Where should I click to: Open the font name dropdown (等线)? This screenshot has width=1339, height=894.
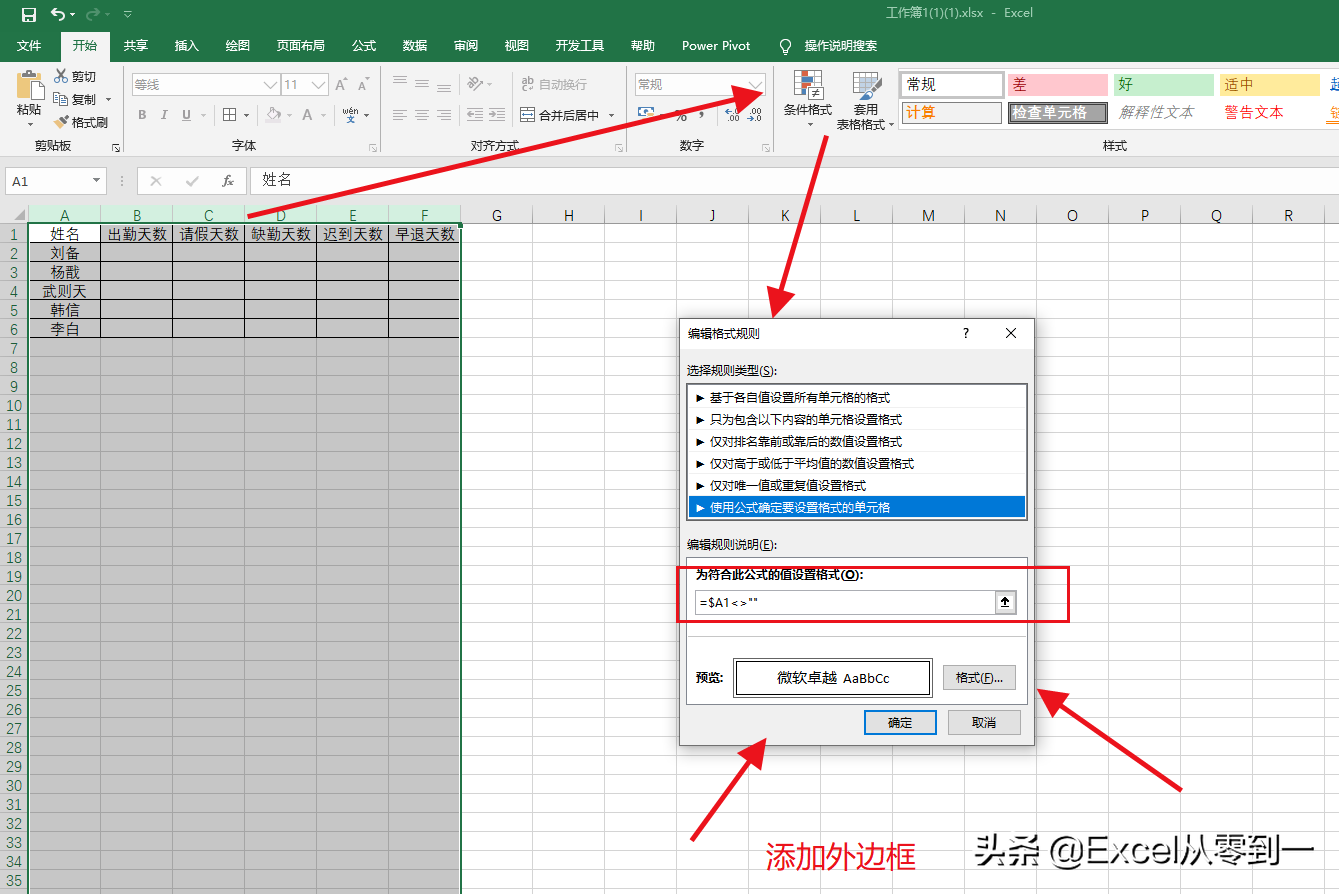click(270, 85)
